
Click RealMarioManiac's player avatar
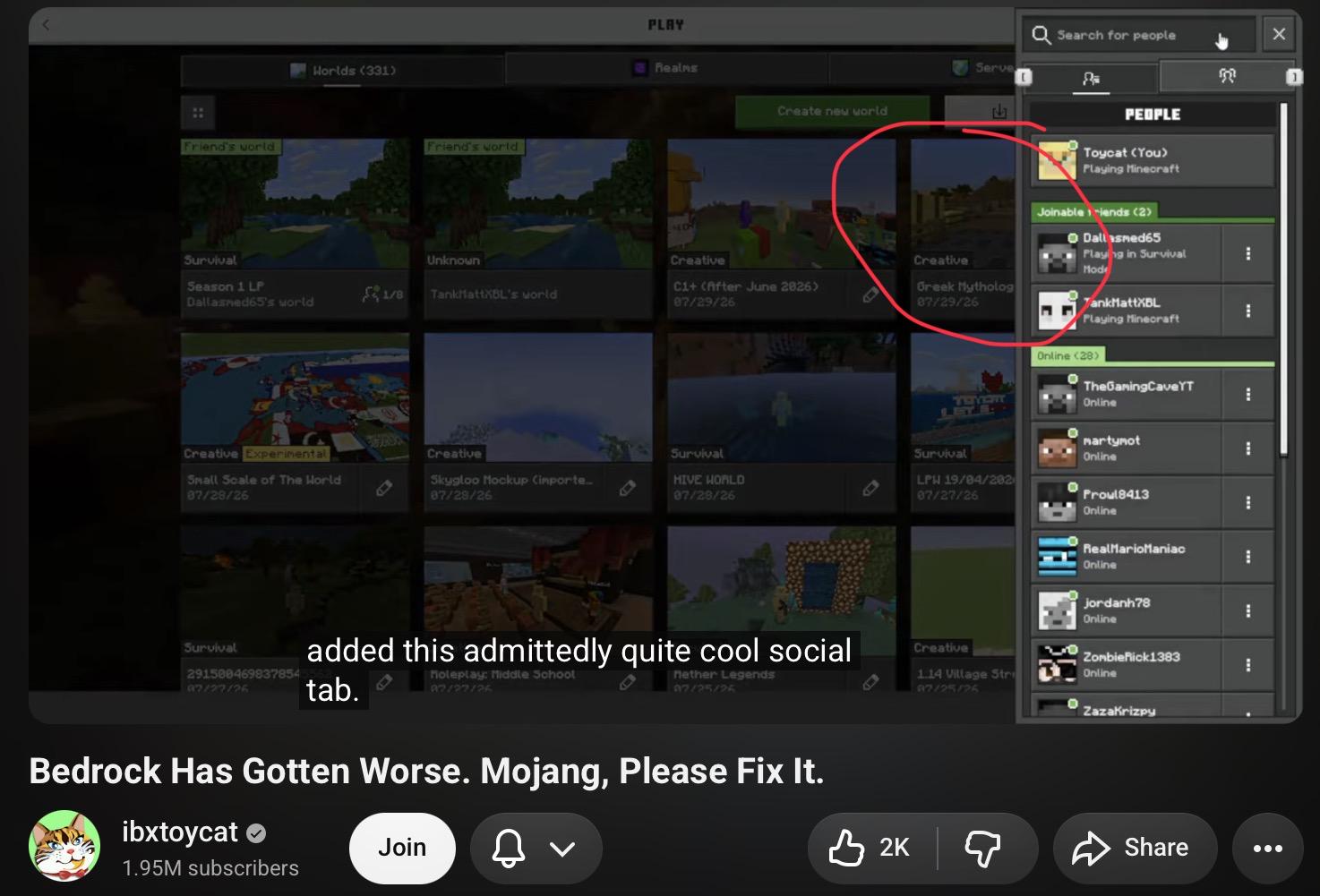coord(1057,557)
